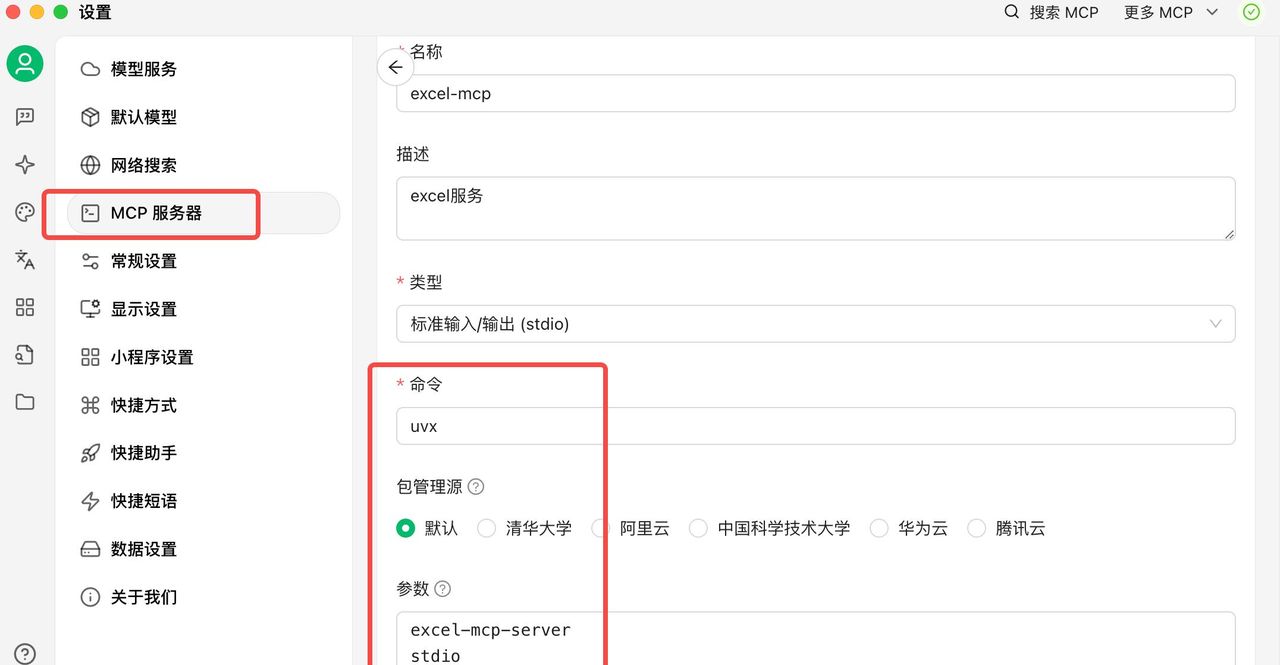1280x665 pixels.
Task: Choose 腾讯云 as package source
Action: pyautogui.click(x=977, y=528)
